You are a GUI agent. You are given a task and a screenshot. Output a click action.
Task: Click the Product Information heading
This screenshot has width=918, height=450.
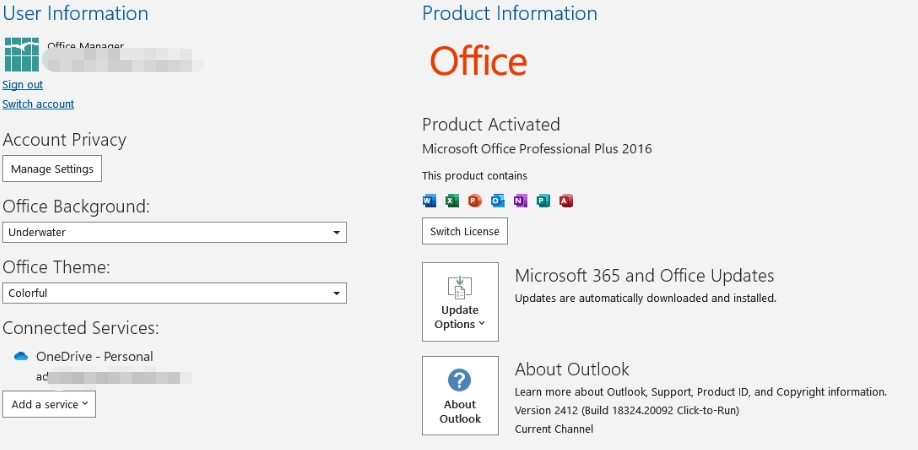point(510,13)
